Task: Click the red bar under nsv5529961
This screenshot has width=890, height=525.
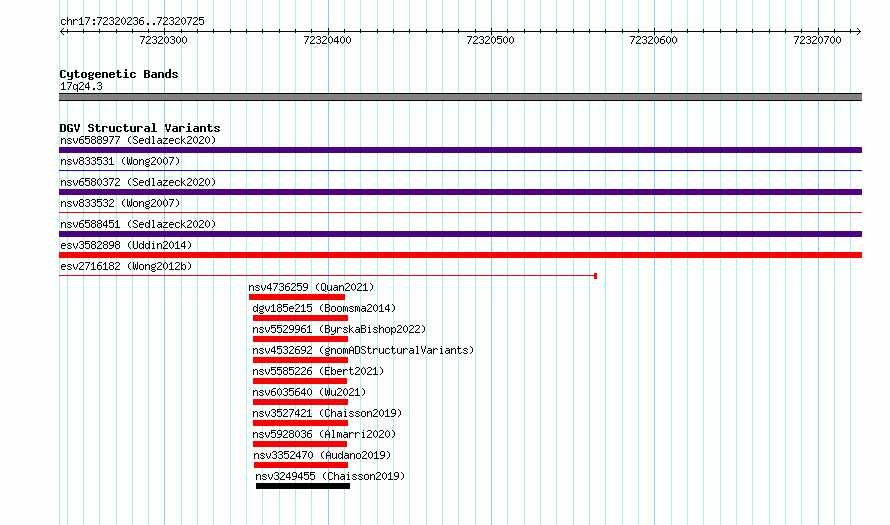Action: [300, 339]
